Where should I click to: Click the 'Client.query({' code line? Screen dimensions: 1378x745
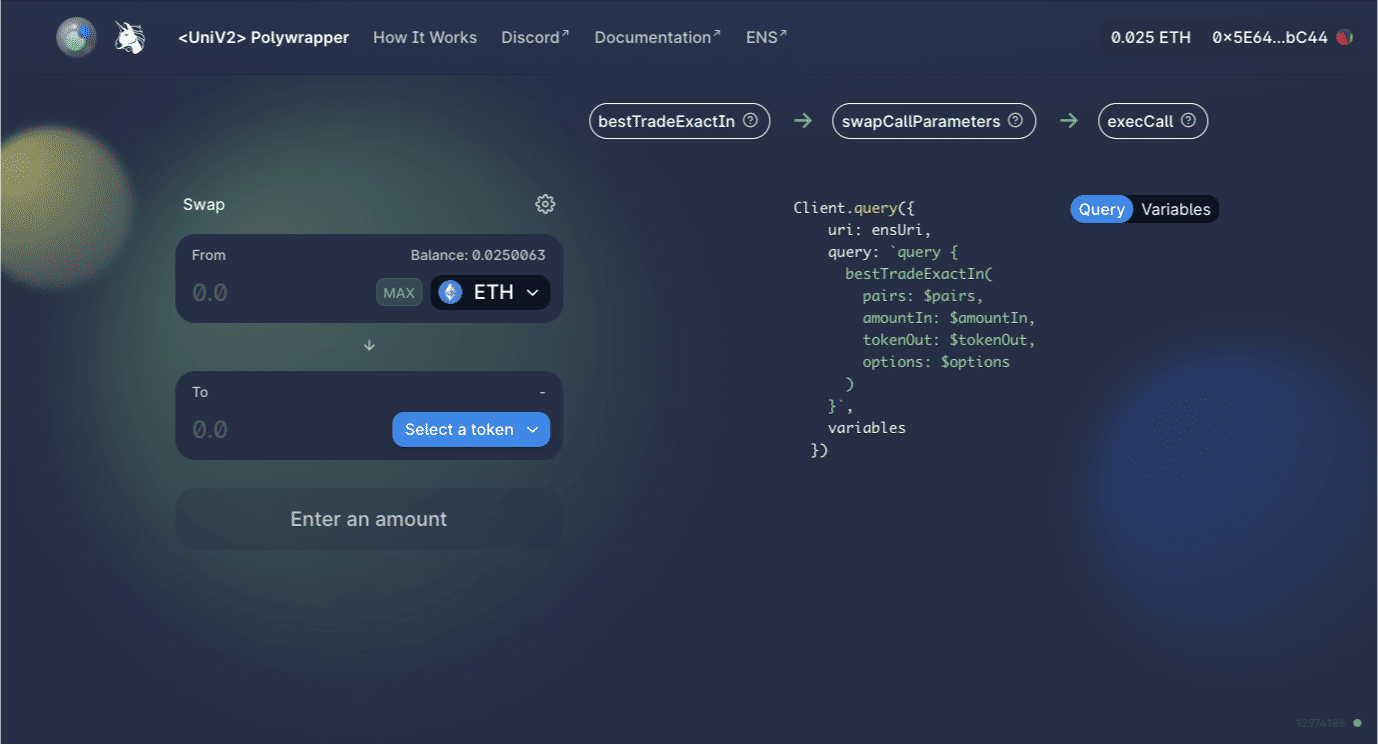[x=855, y=208]
